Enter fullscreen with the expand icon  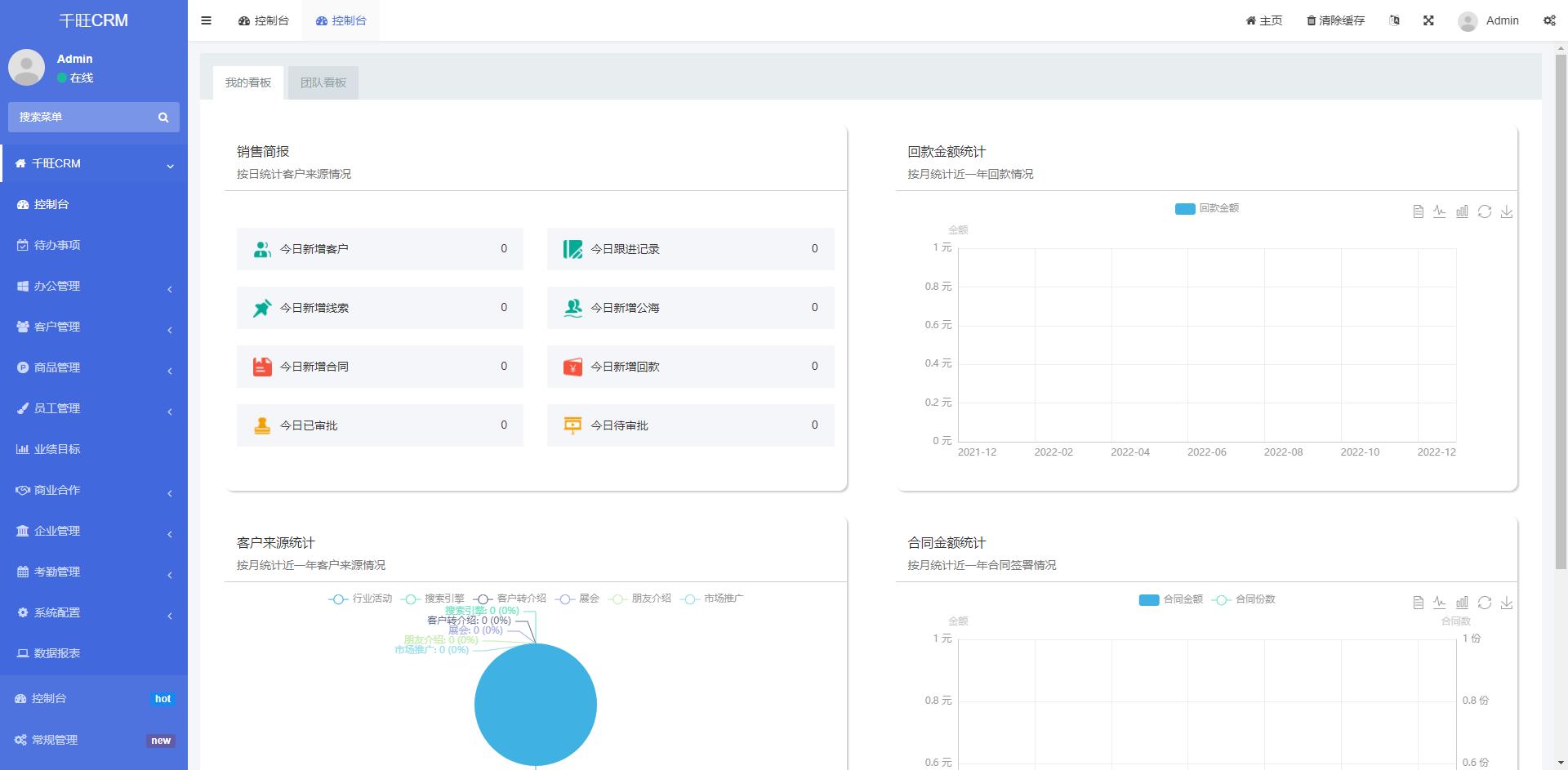(1428, 20)
